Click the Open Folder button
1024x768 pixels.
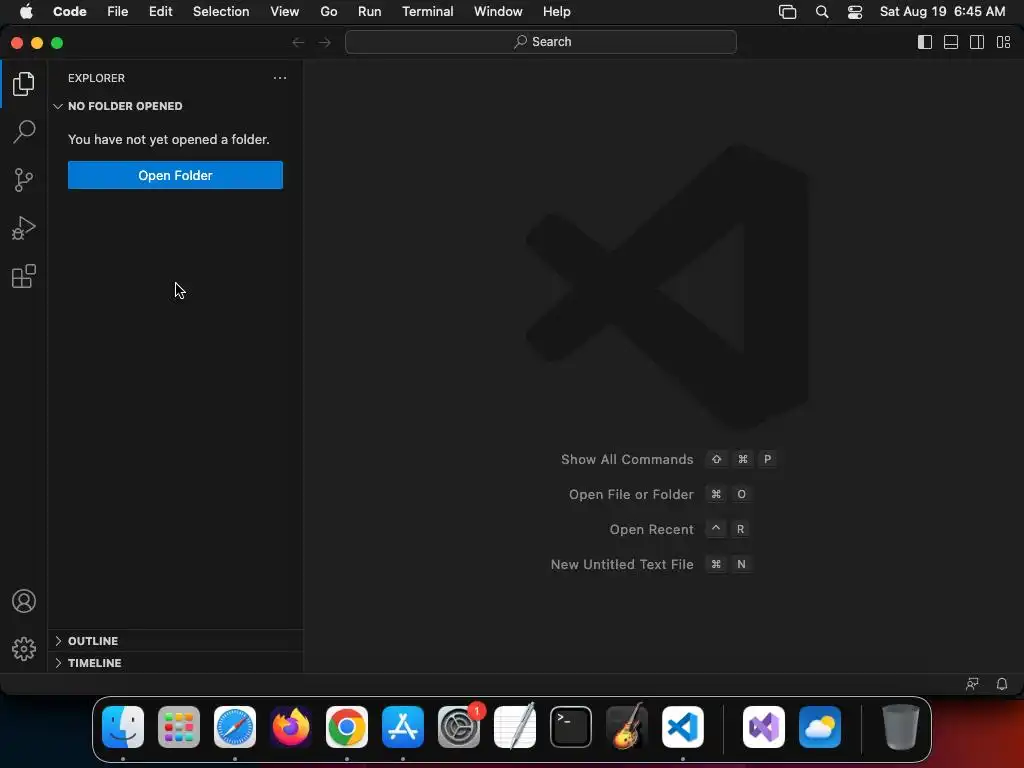pyautogui.click(x=175, y=175)
